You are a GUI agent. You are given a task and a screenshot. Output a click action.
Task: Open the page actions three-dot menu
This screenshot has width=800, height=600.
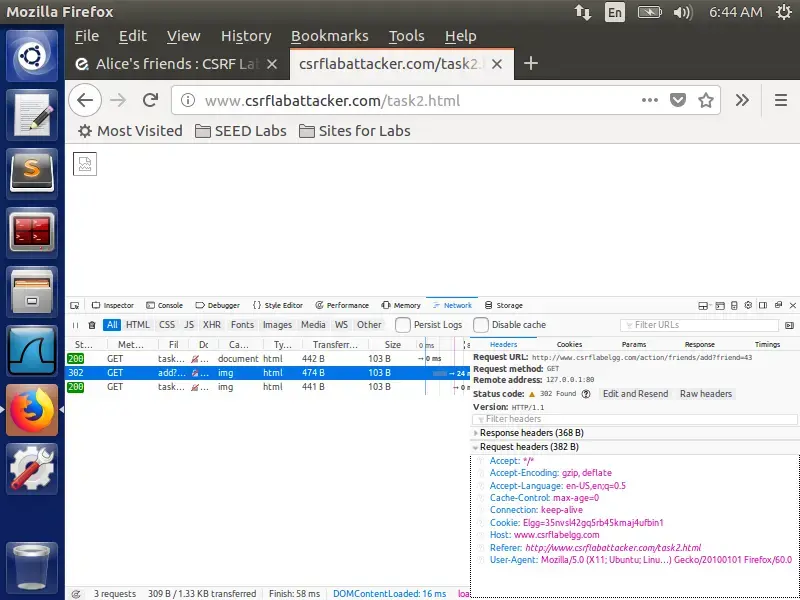pos(649,101)
